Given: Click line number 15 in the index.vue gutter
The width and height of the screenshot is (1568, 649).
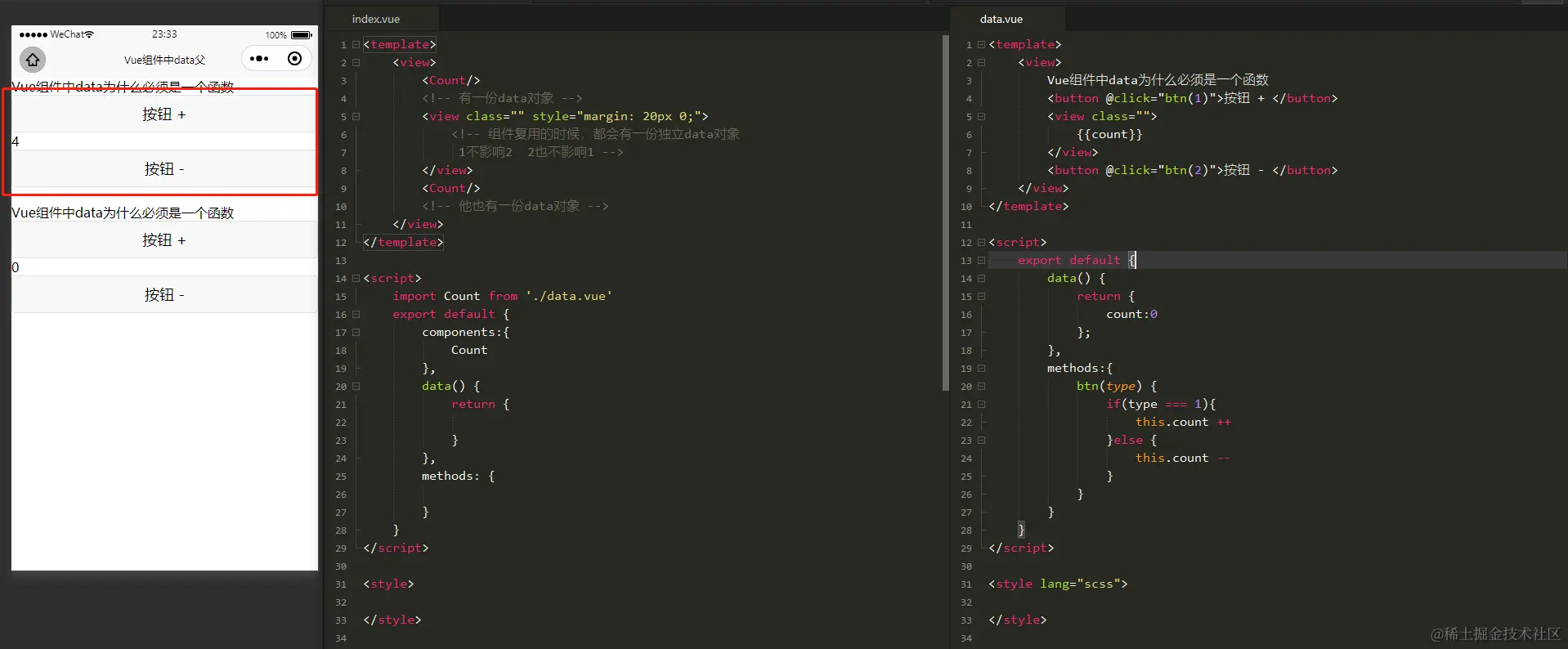Looking at the screenshot, I should [x=341, y=297].
